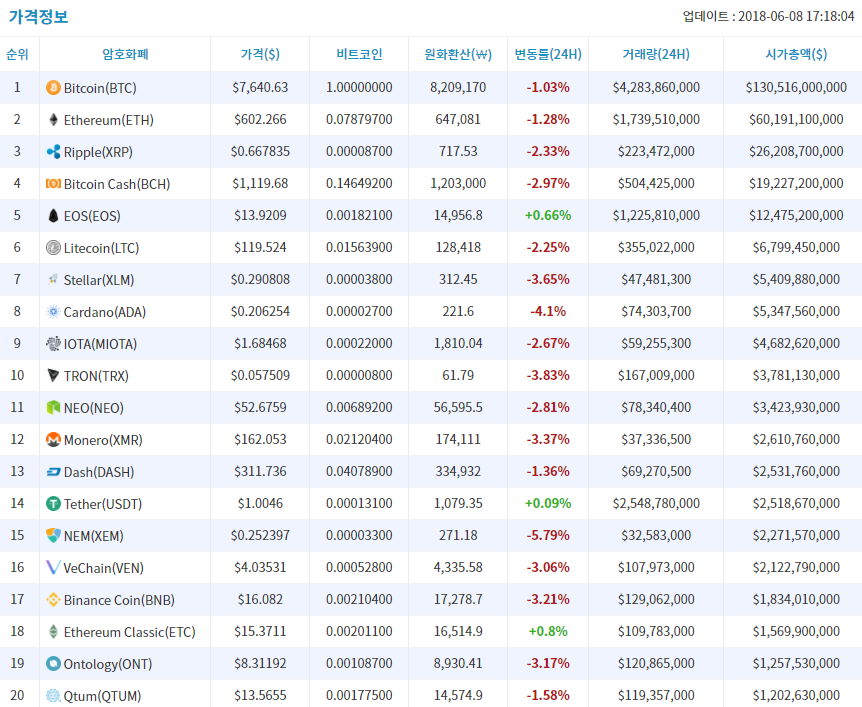
Task: Open the Bitcoin(BTC) coin name
Action: [x=100, y=88]
